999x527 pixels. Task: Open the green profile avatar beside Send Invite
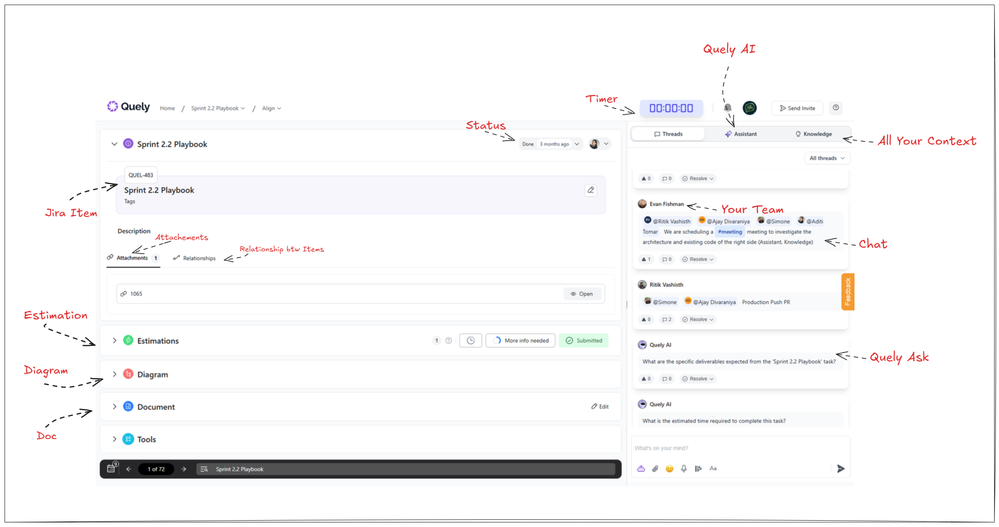click(750, 108)
